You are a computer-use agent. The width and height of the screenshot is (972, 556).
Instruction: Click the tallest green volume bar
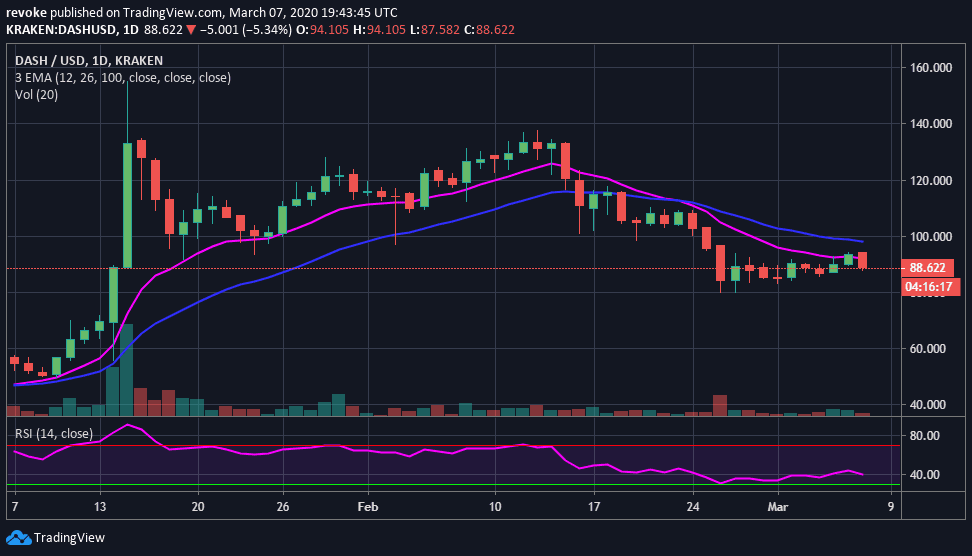coord(128,369)
